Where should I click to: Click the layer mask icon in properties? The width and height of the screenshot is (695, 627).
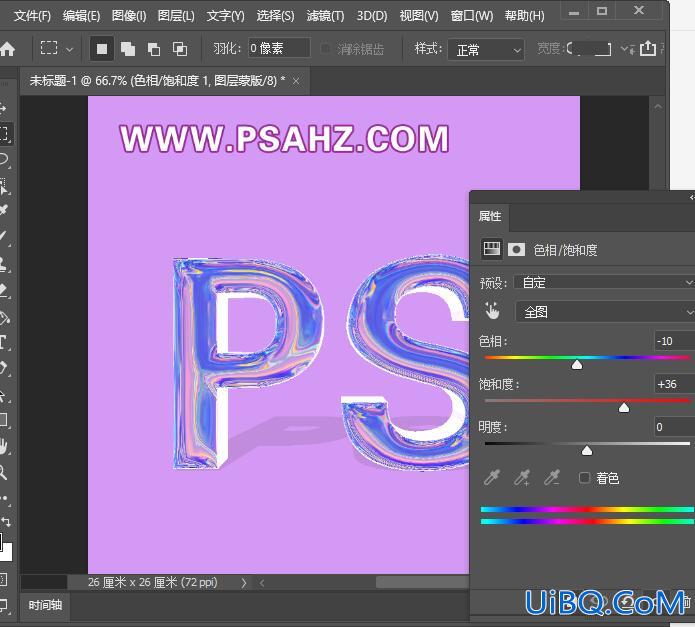(x=516, y=249)
